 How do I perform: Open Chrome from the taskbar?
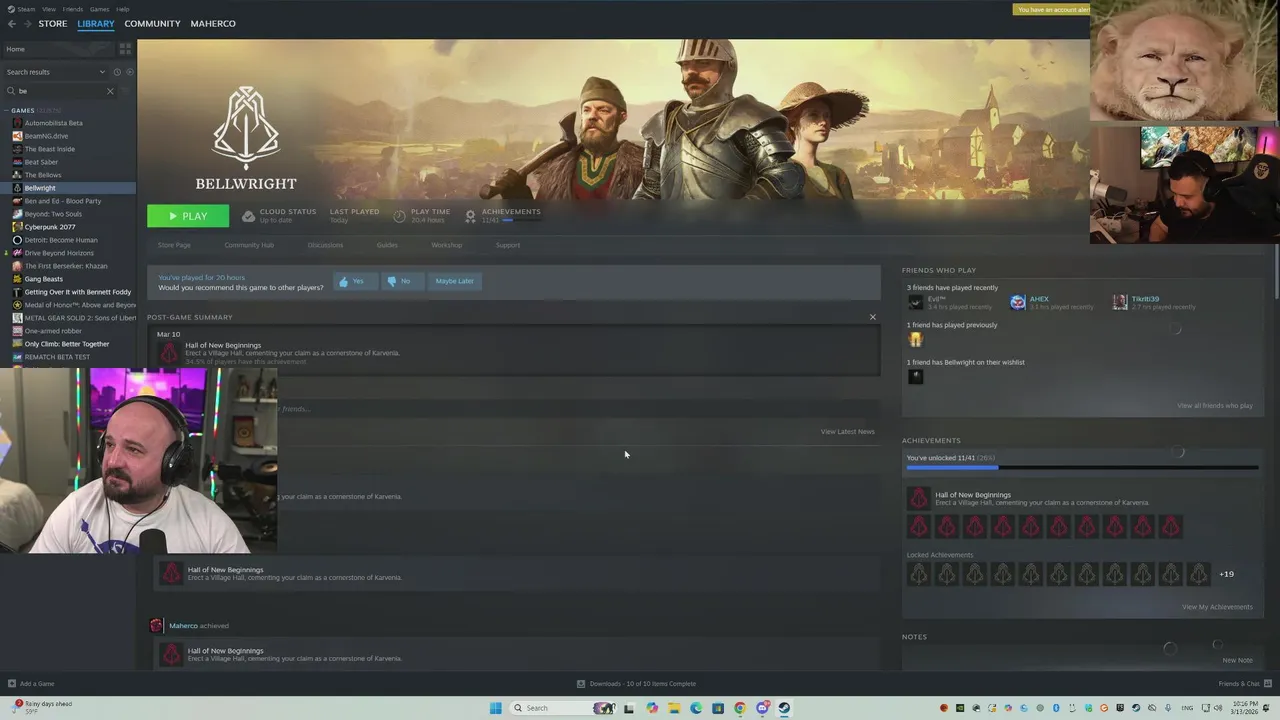coord(740,708)
